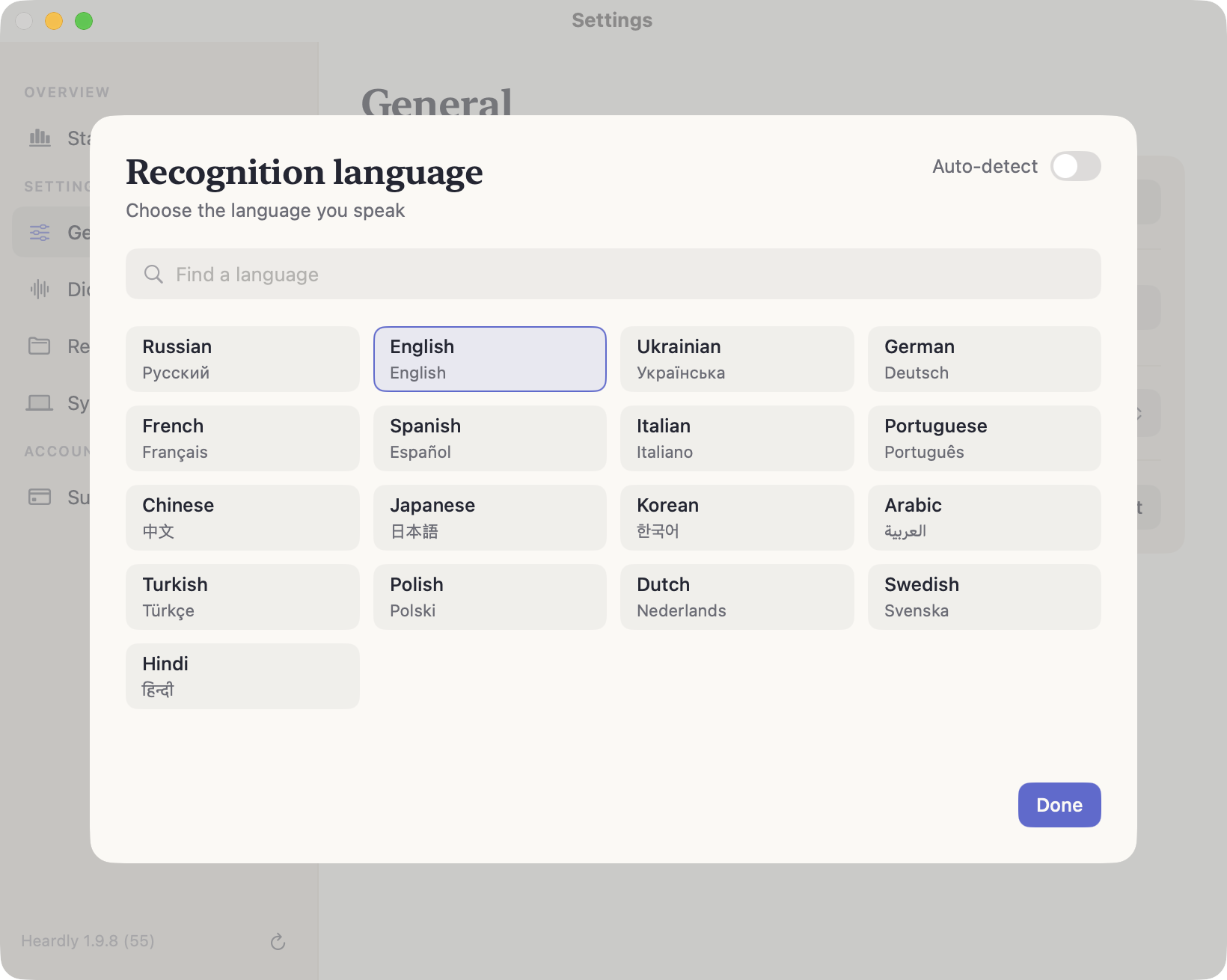Click the Heardly 1.9.8 (55) version text

tap(88, 940)
